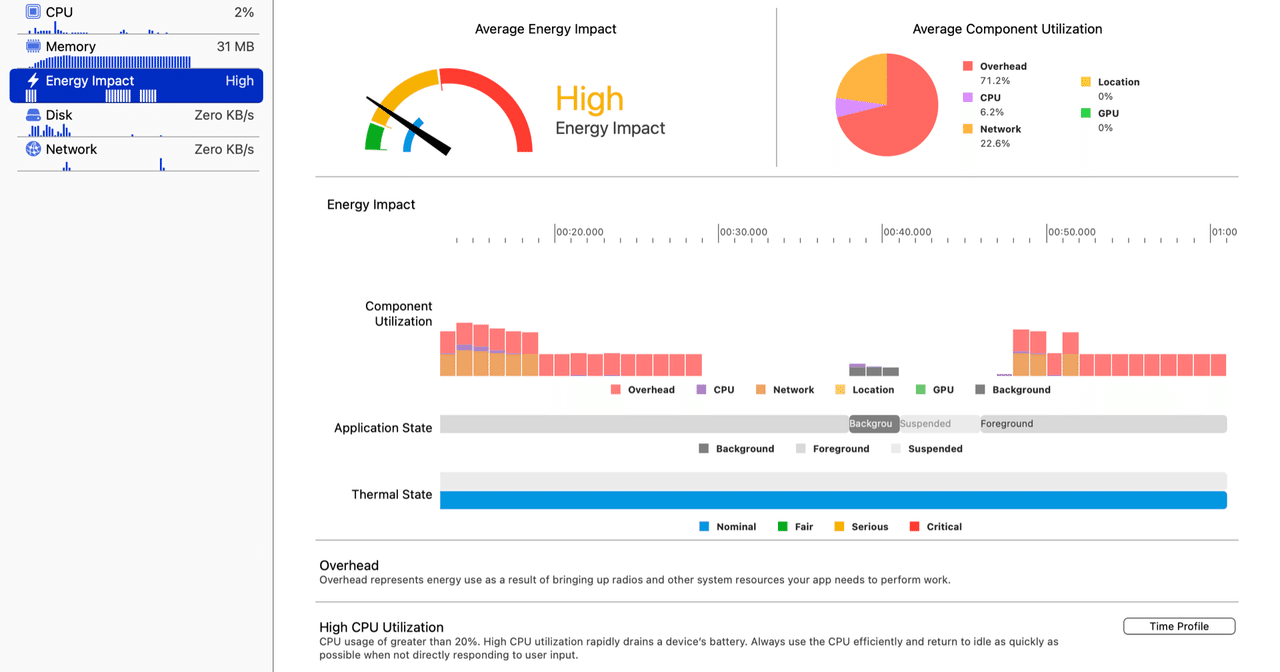The width and height of the screenshot is (1280, 672).
Task: Click a stacked bar in Component Utilization
Action: [x=465, y=348]
